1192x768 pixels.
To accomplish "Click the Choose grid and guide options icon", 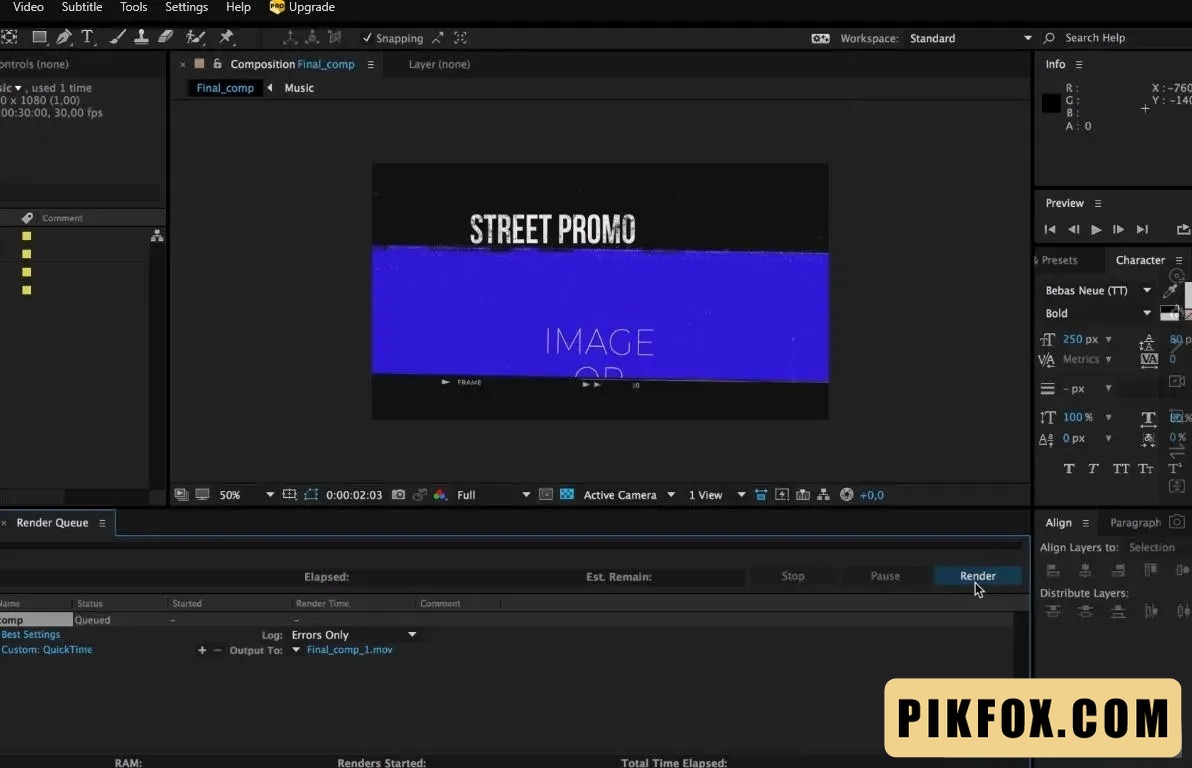I will coord(289,494).
